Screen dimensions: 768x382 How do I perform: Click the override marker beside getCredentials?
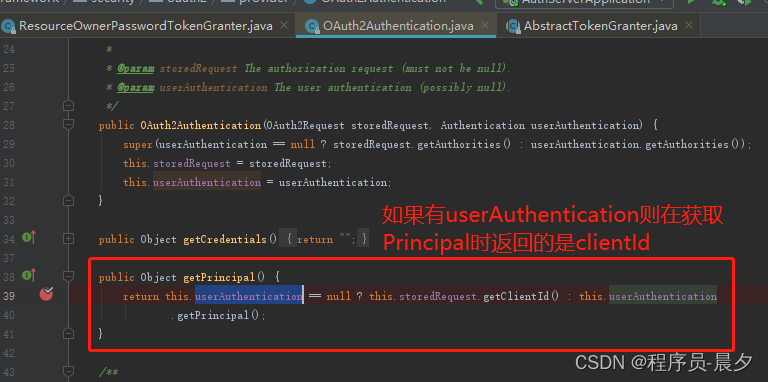click(x=29, y=239)
